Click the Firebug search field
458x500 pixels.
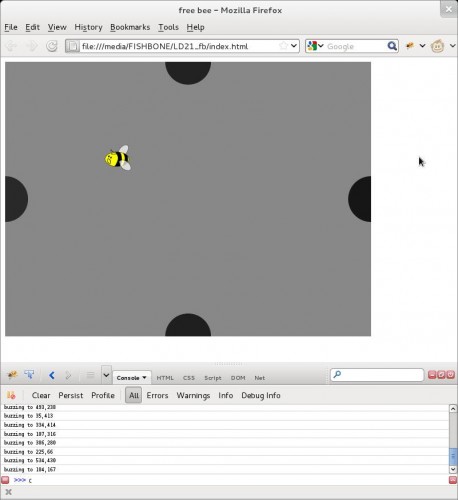click(377, 375)
